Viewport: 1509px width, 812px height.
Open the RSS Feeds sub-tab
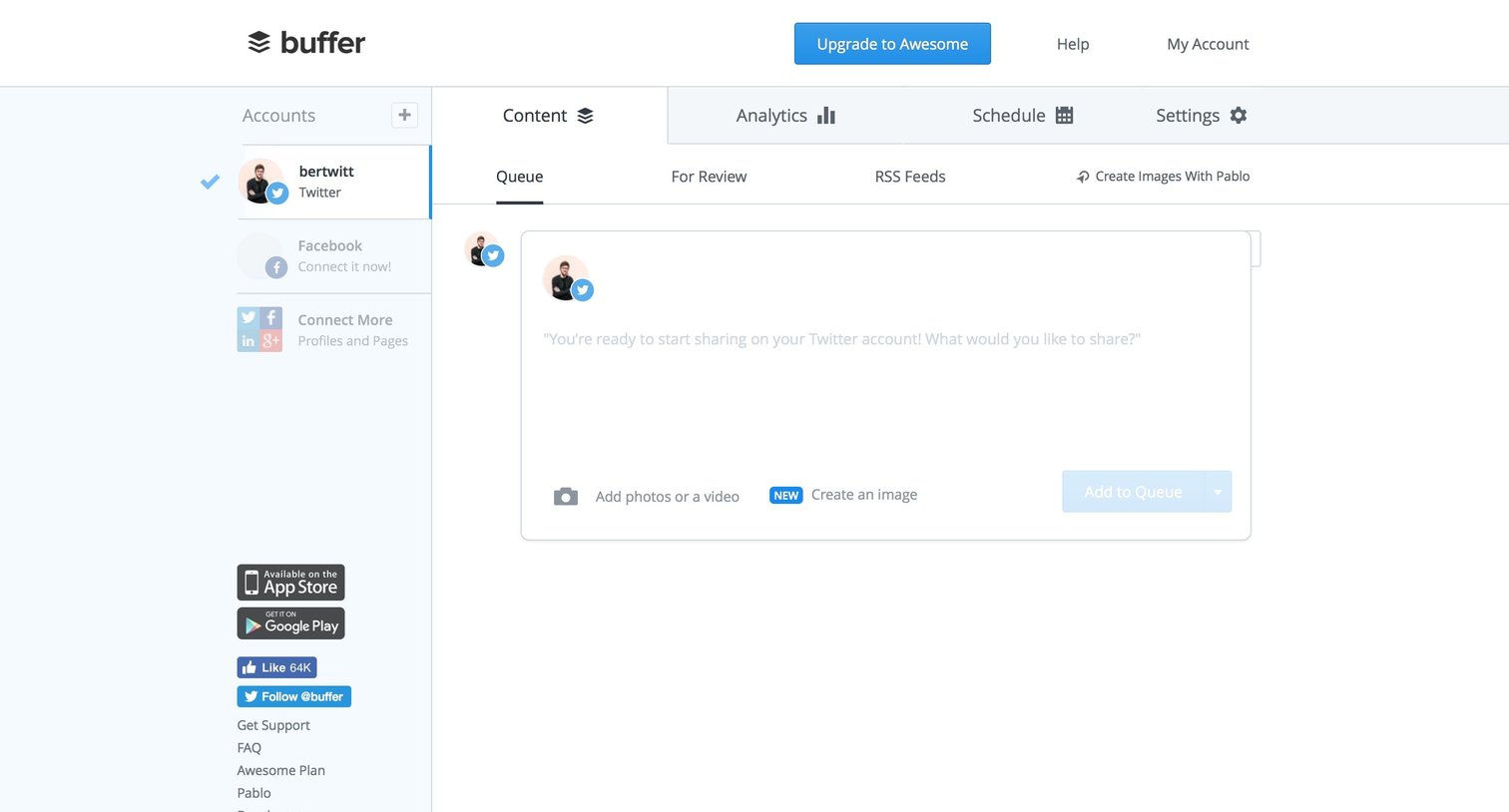(910, 177)
